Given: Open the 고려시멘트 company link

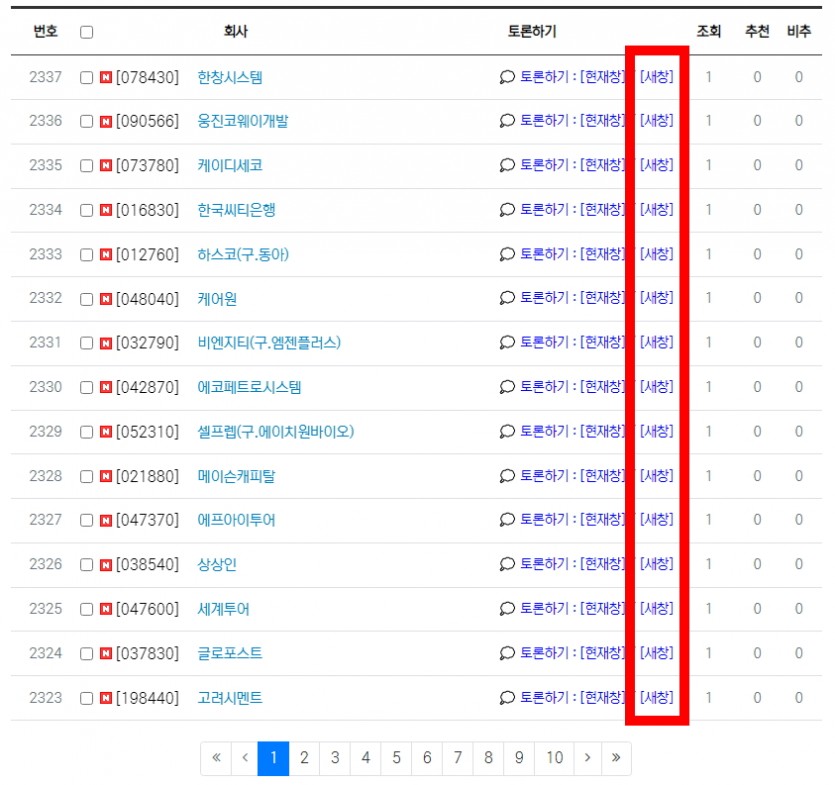Looking at the screenshot, I should tap(230, 698).
